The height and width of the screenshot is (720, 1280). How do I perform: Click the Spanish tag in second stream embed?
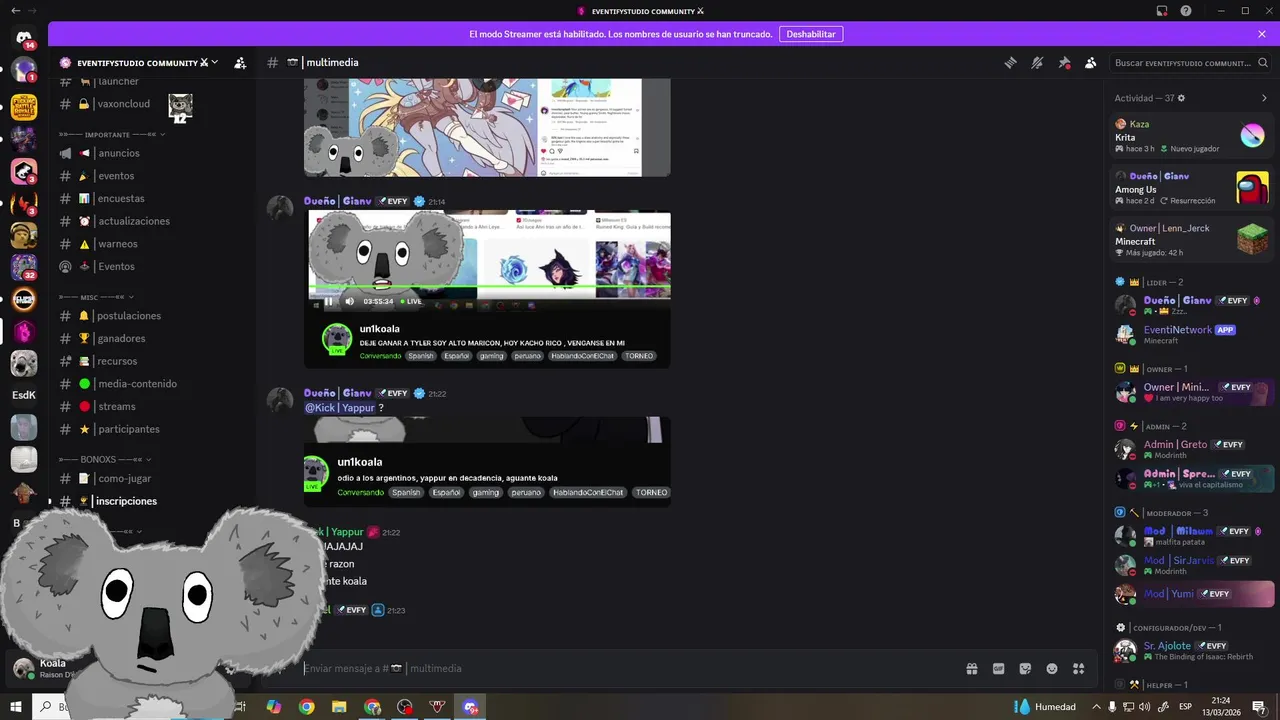(x=406, y=492)
